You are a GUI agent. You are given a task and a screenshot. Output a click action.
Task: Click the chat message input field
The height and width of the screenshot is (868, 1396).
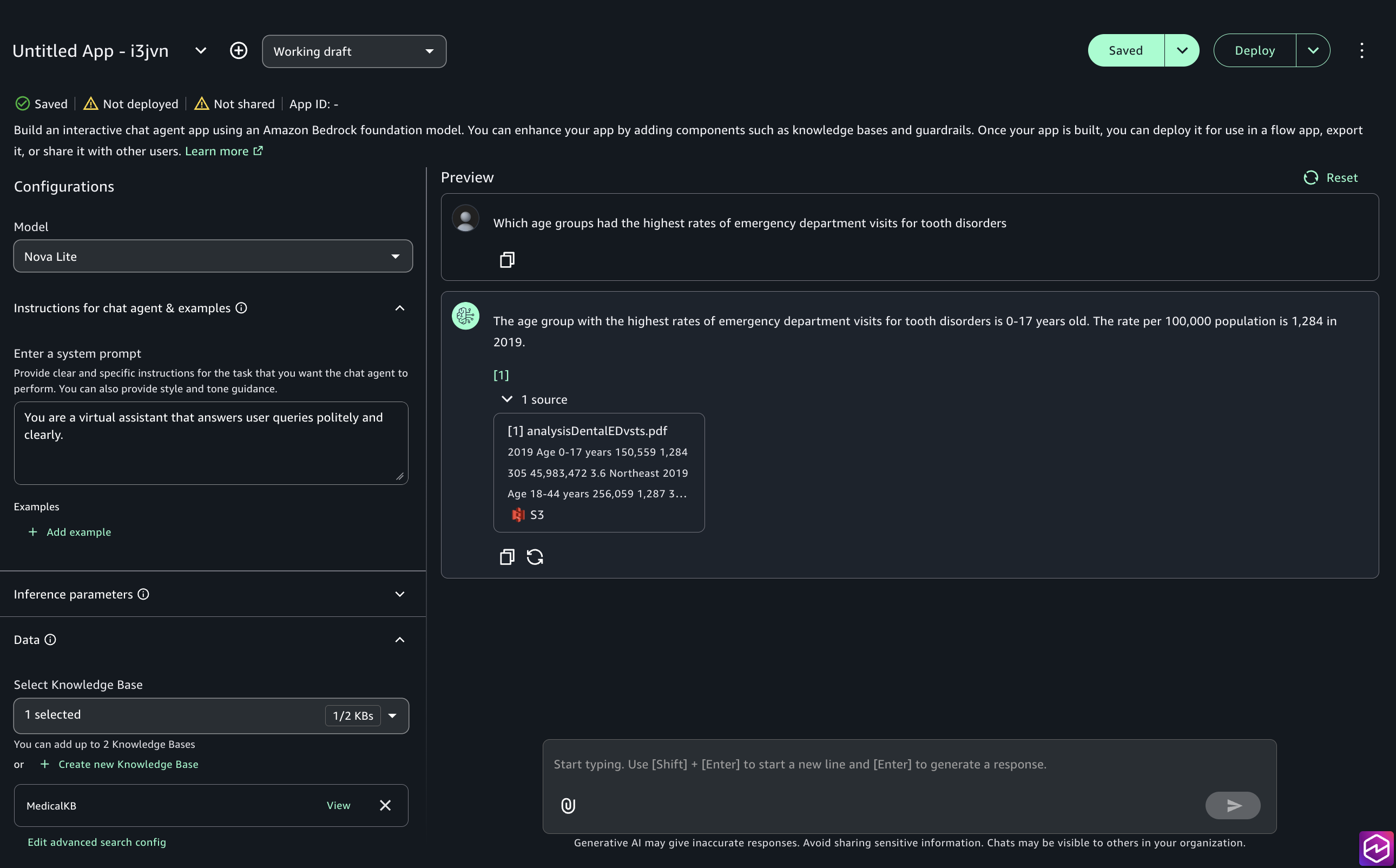(x=909, y=764)
